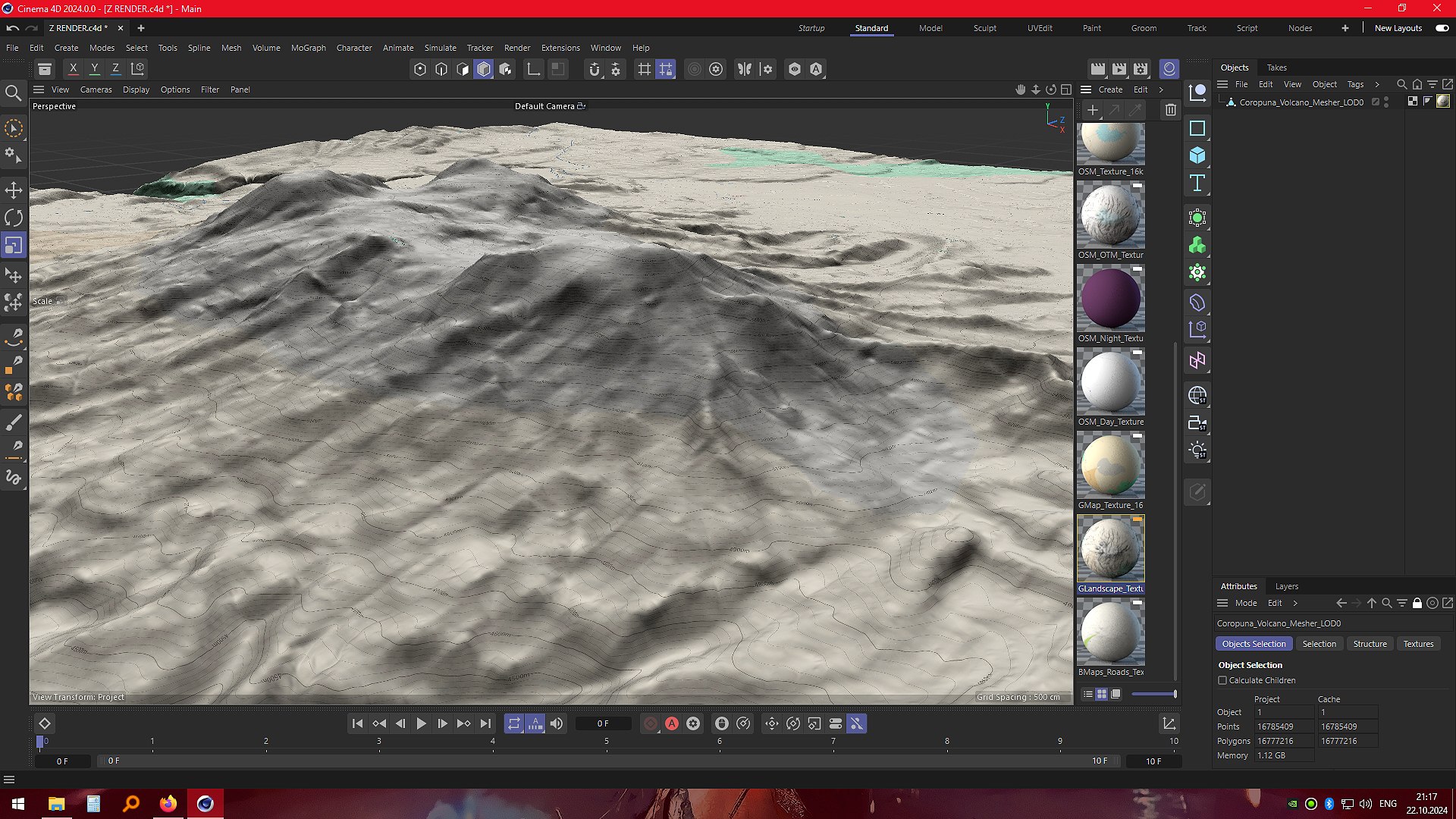Open the search magnifier in left toolbar
Viewport: 1456px width, 819px height.
pyautogui.click(x=14, y=93)
